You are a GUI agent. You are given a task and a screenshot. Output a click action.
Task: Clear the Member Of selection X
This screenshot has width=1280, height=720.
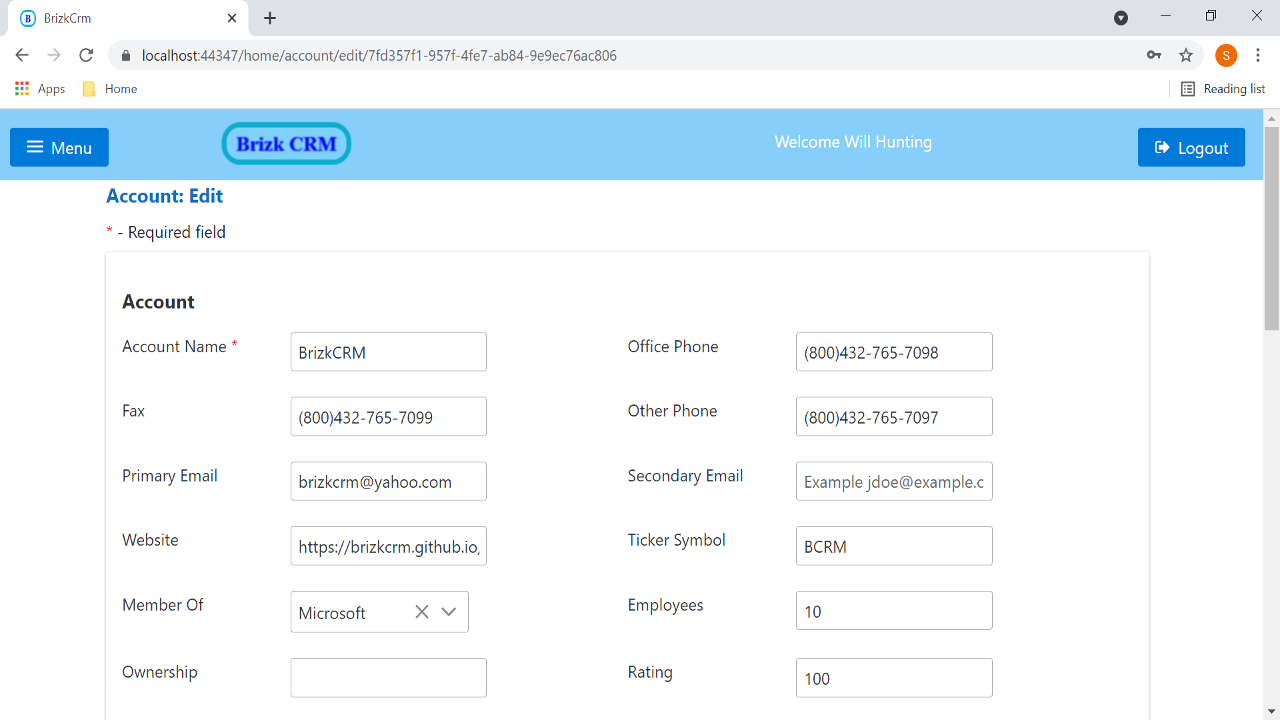pos(422,612)
